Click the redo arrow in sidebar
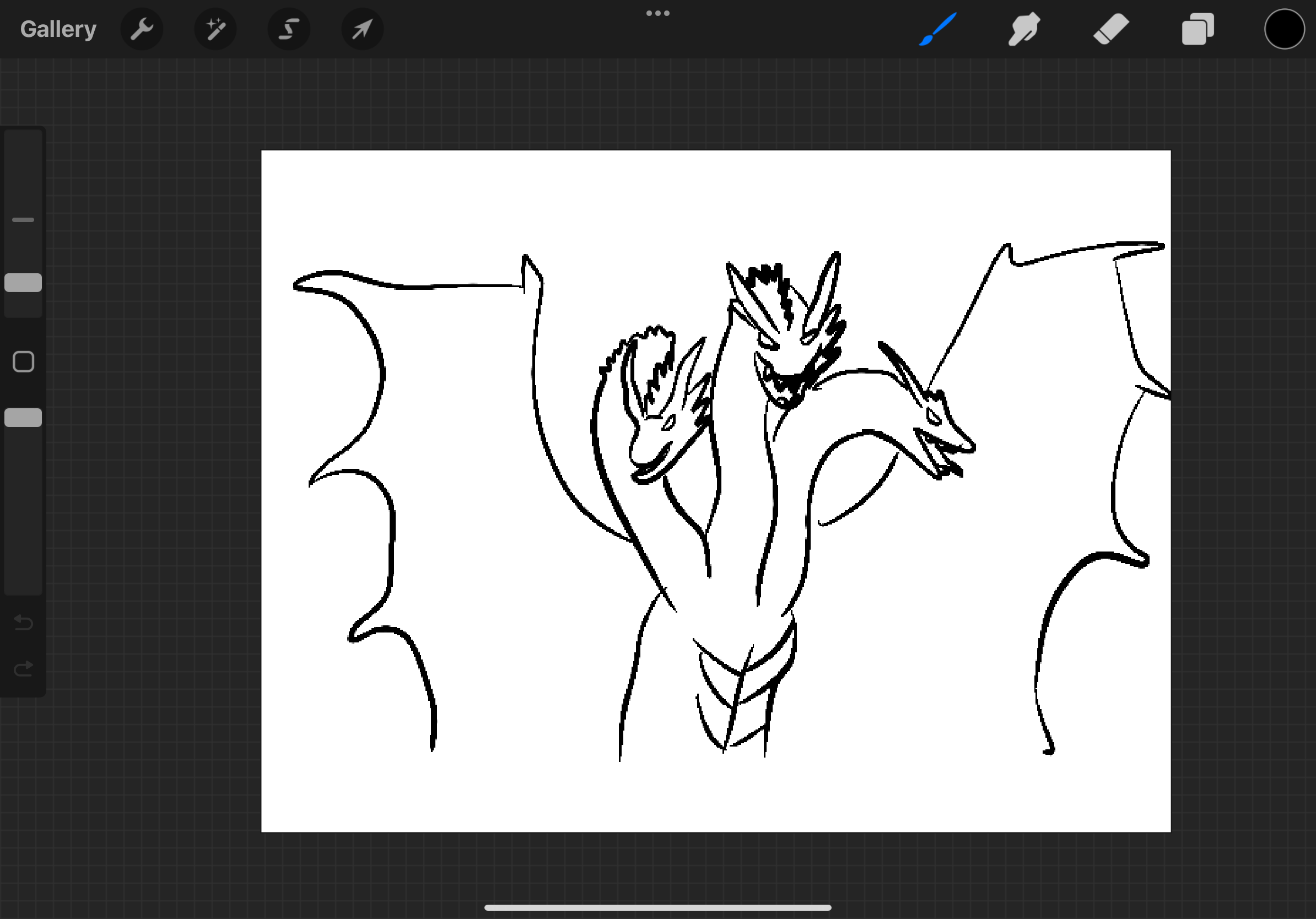Screen dimensions: 1316x919 pyautogui.click(x=24, y=668)
